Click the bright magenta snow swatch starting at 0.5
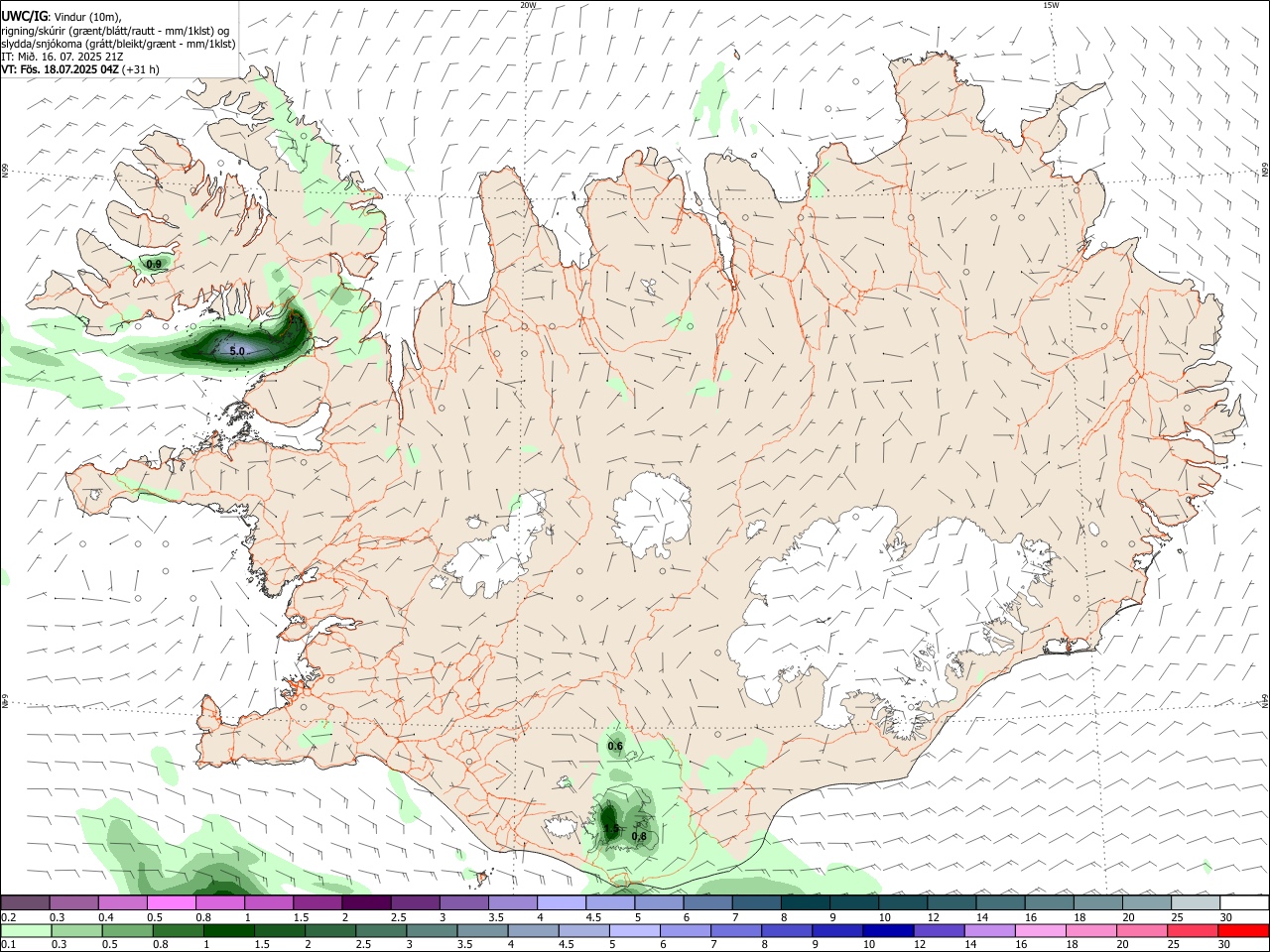The height and width of the screenshot is (952, 1270). click(171, 902)
